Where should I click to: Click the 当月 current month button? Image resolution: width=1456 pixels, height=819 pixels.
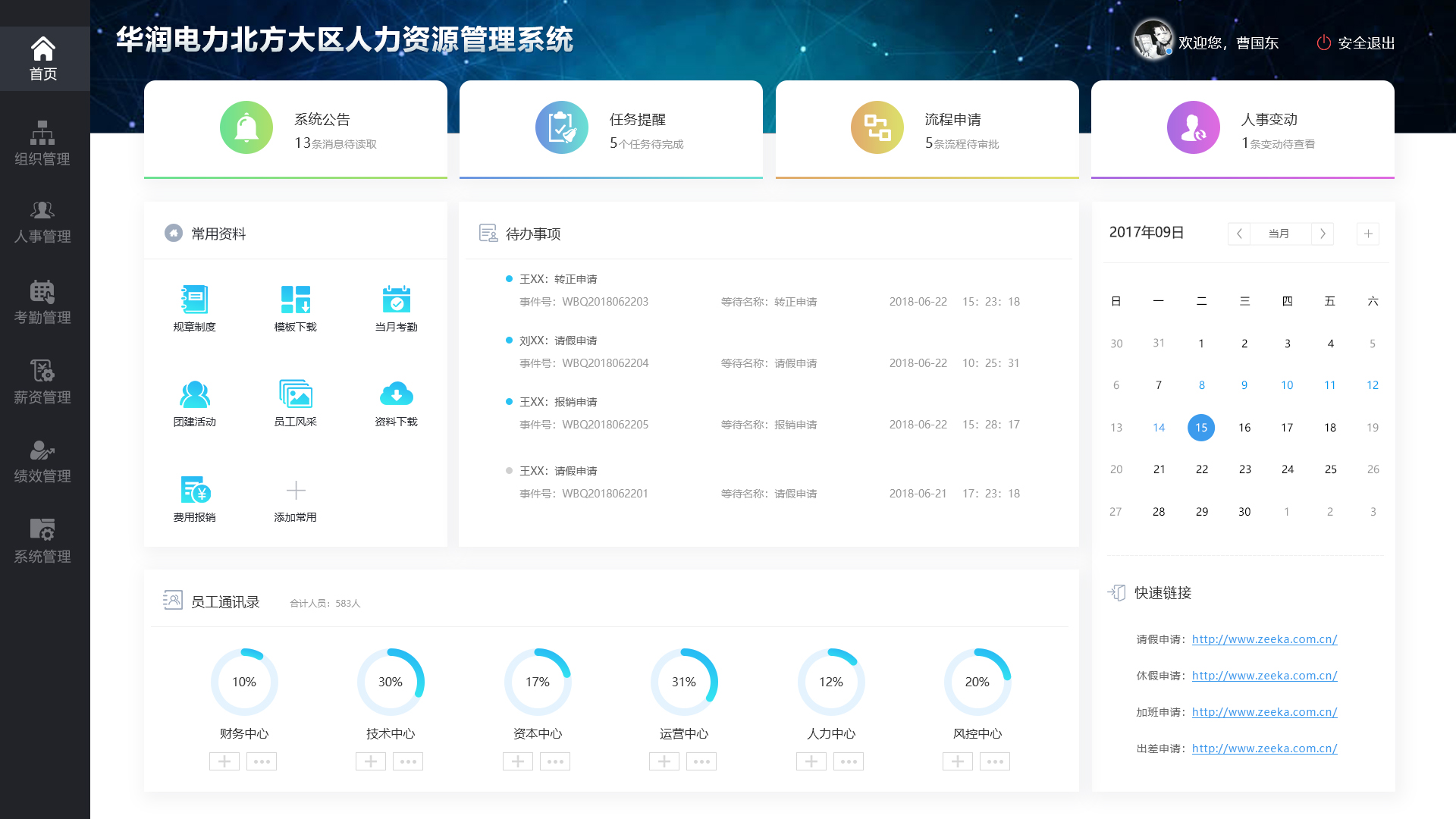click(x=1279, y=234)
